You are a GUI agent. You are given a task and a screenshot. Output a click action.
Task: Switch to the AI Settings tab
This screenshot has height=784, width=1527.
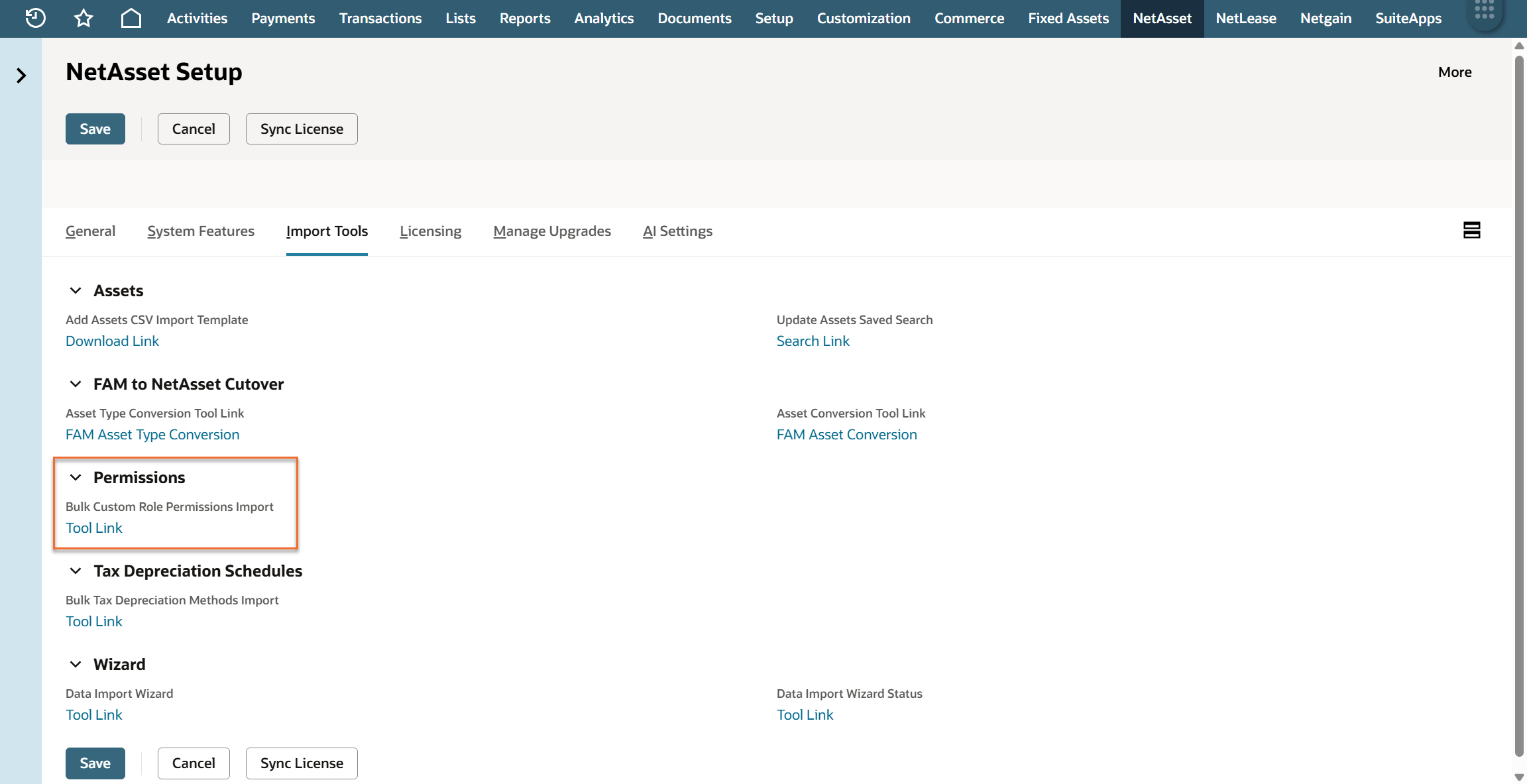click(677, 231)
